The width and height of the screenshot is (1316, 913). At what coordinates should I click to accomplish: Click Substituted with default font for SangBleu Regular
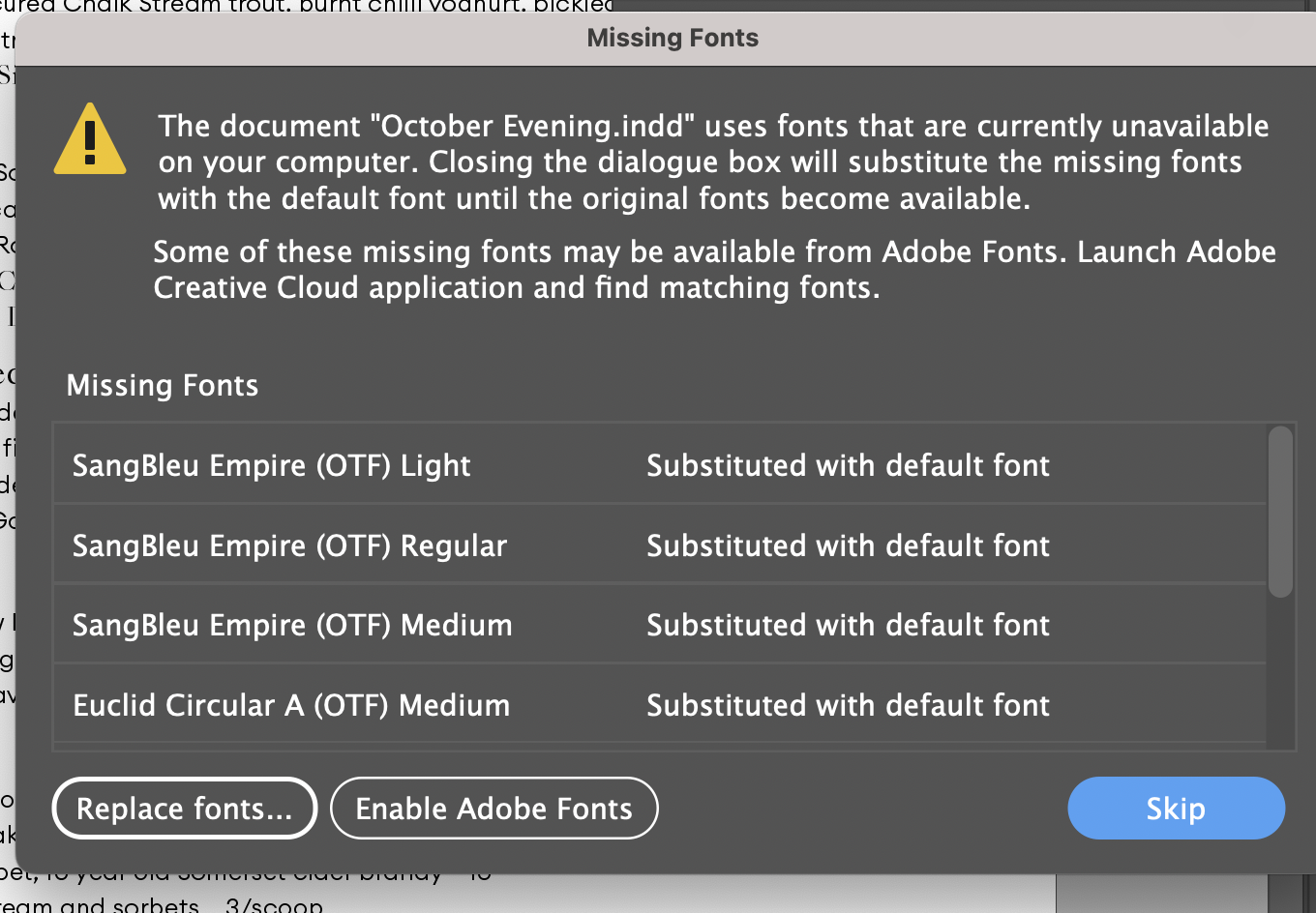(848, 545)
